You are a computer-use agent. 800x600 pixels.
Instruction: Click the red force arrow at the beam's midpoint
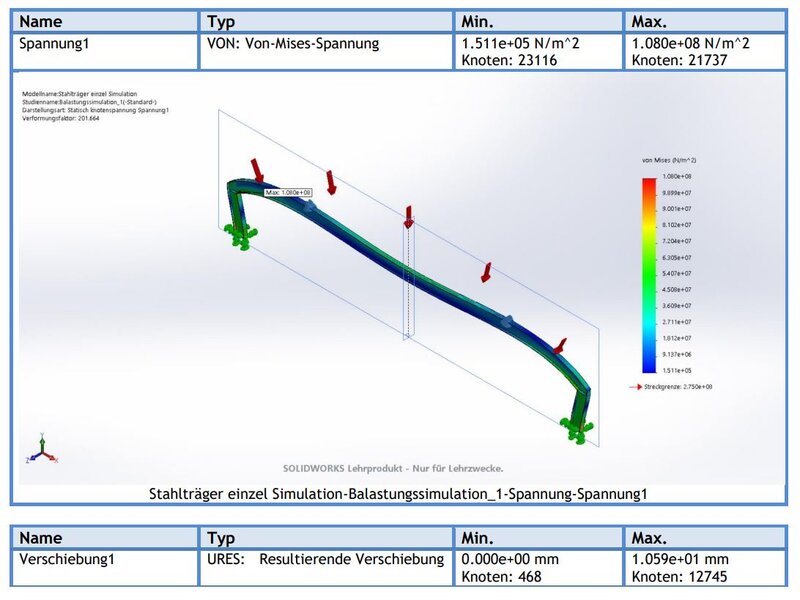point(408,217)
